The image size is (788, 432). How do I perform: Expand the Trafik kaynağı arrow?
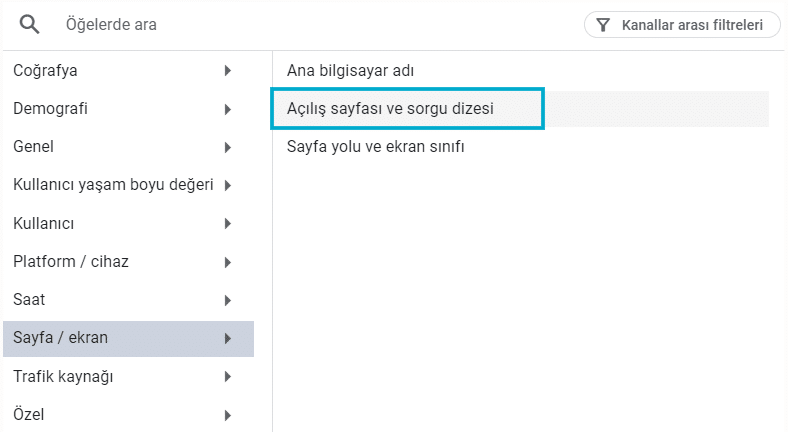click(228, 377)
